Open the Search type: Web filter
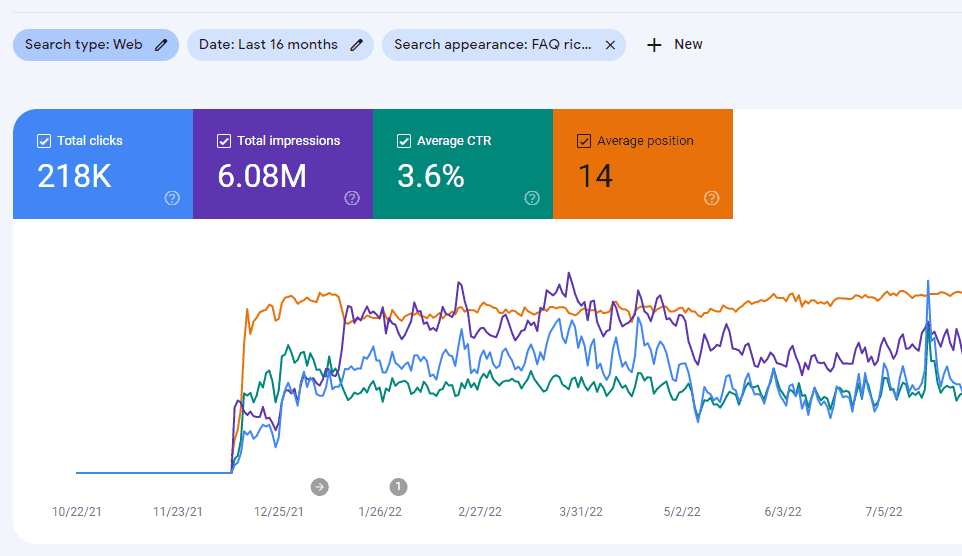 [x=83, y=45]
